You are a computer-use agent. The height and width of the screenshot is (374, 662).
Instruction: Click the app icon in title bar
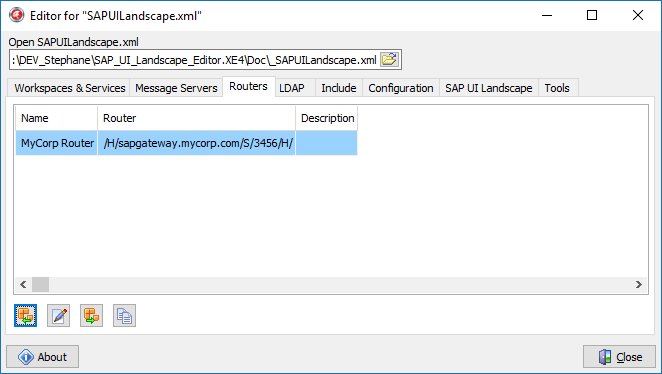[17, 15]
